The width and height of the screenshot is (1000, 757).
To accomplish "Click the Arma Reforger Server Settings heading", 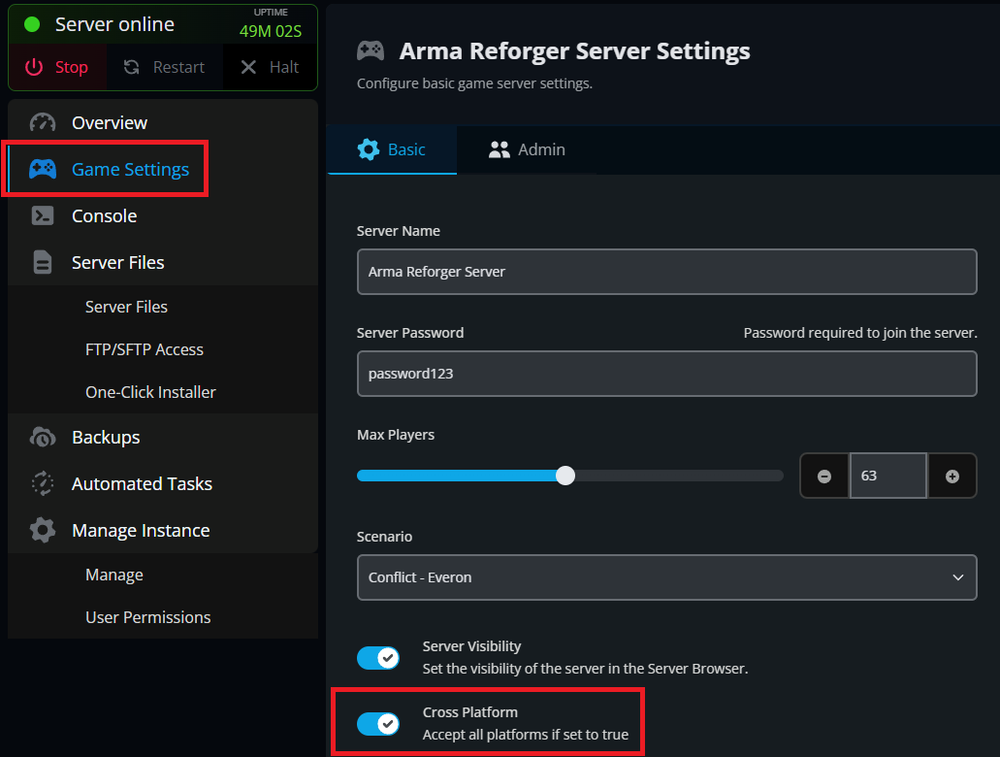I will point(575,51).
